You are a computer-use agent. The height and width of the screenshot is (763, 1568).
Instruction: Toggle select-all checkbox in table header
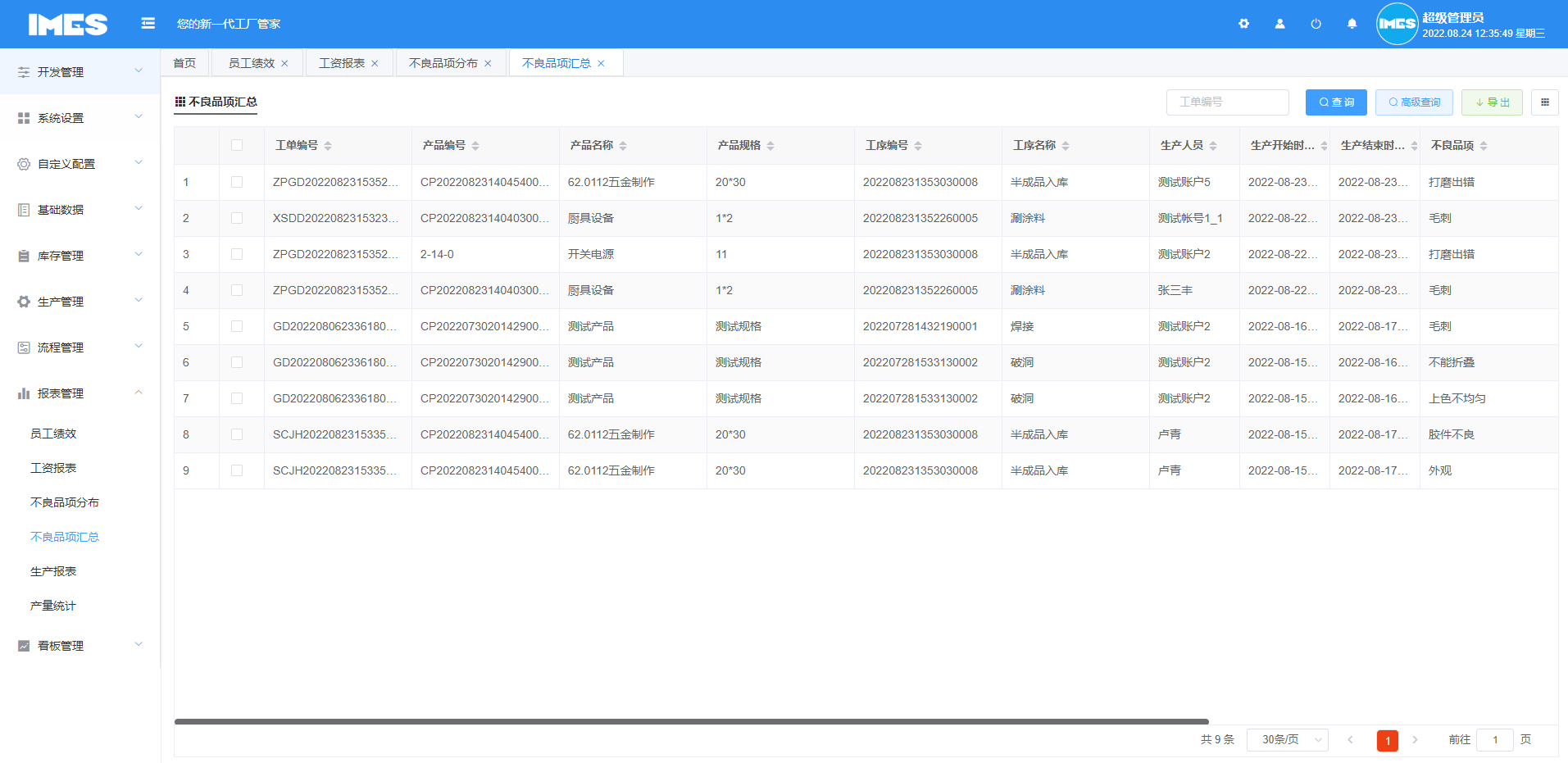[237, 145]
